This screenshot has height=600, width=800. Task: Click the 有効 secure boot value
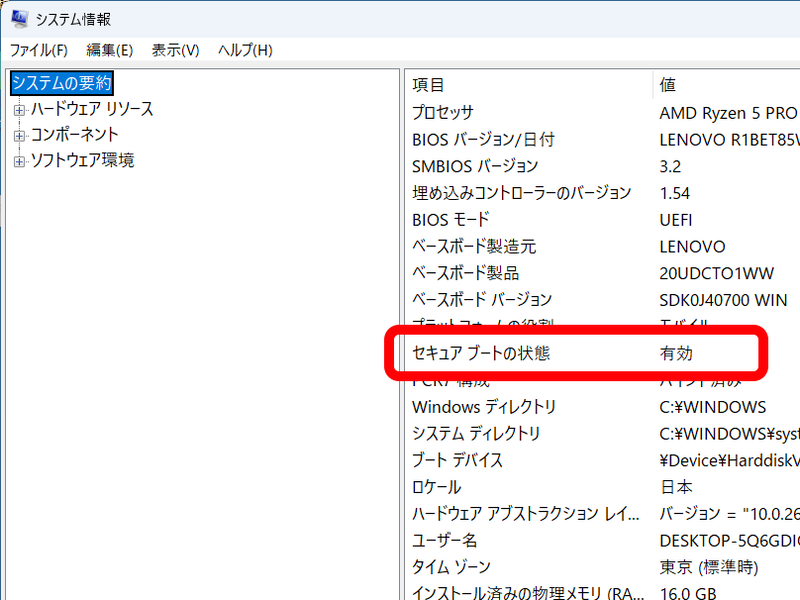676,353
